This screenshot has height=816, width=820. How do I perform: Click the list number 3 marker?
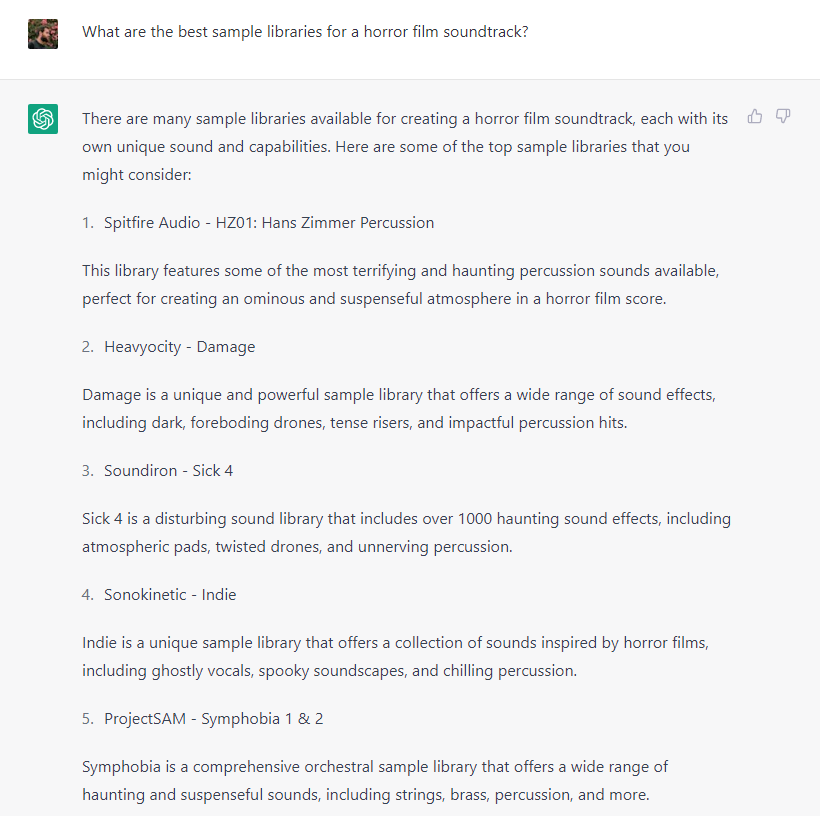(88, 471)
